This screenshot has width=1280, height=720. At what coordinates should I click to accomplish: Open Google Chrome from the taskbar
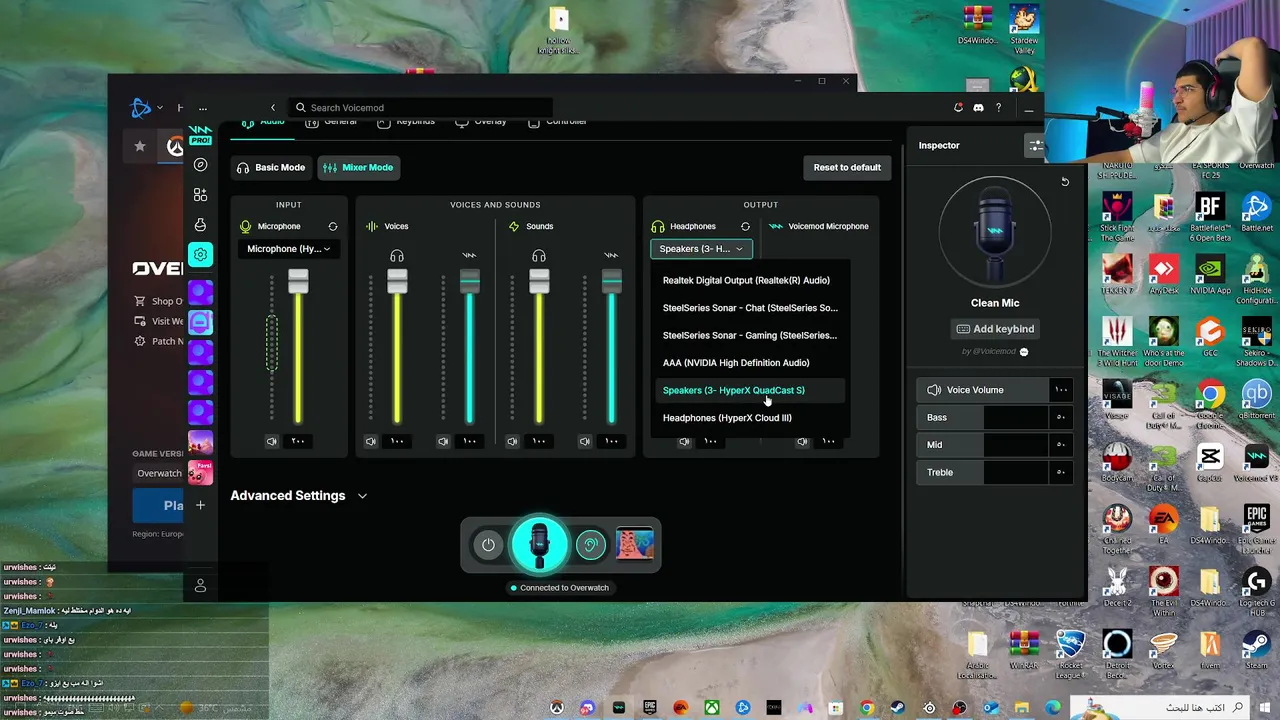867,708
